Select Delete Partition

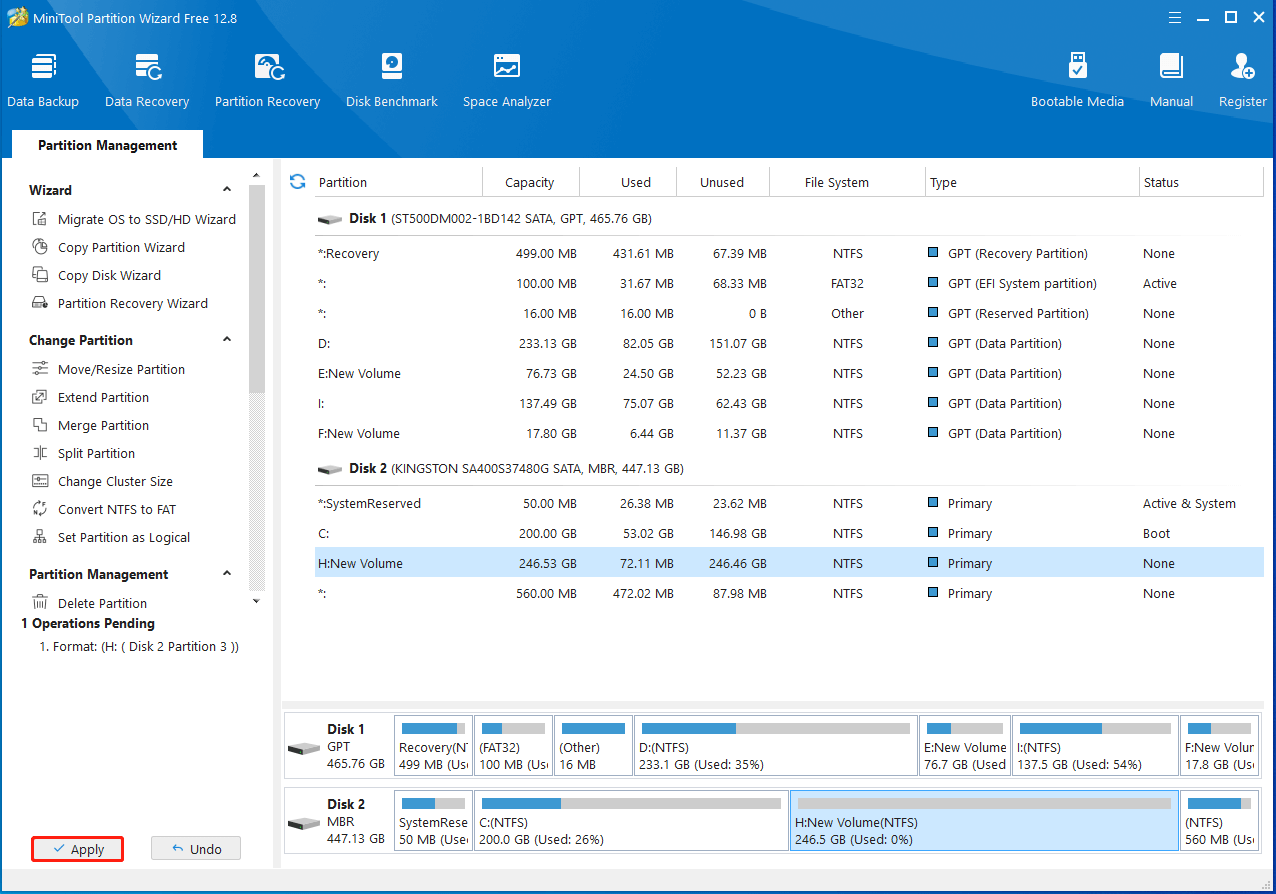[x=90, y=603]
